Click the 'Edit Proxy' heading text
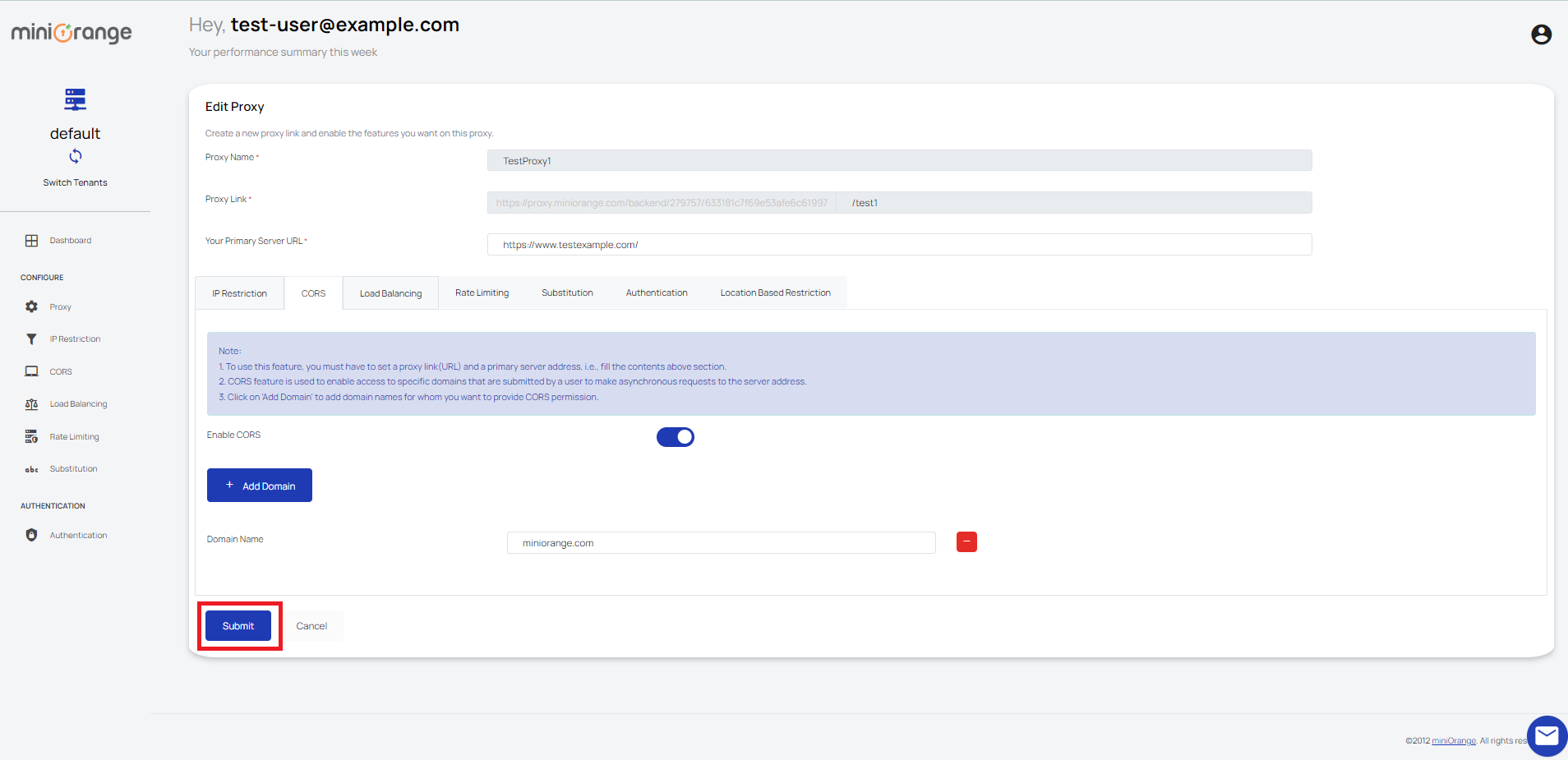The image size is (1568, 760). point(234,107)
